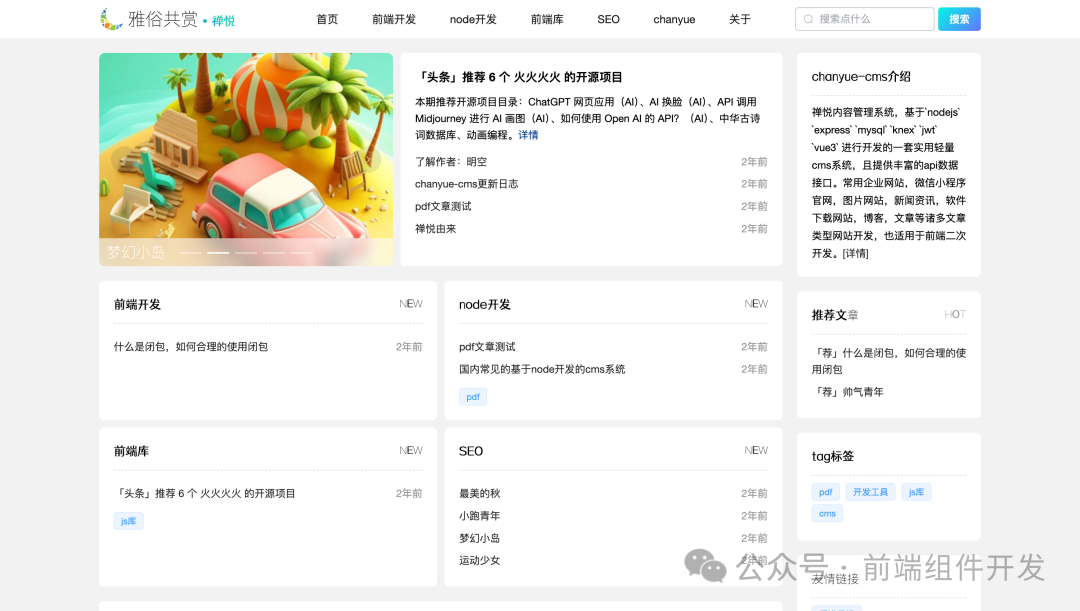Select js库 tag in tag标签 panel
Screen dimensions: 1080x611
[916, 492]
